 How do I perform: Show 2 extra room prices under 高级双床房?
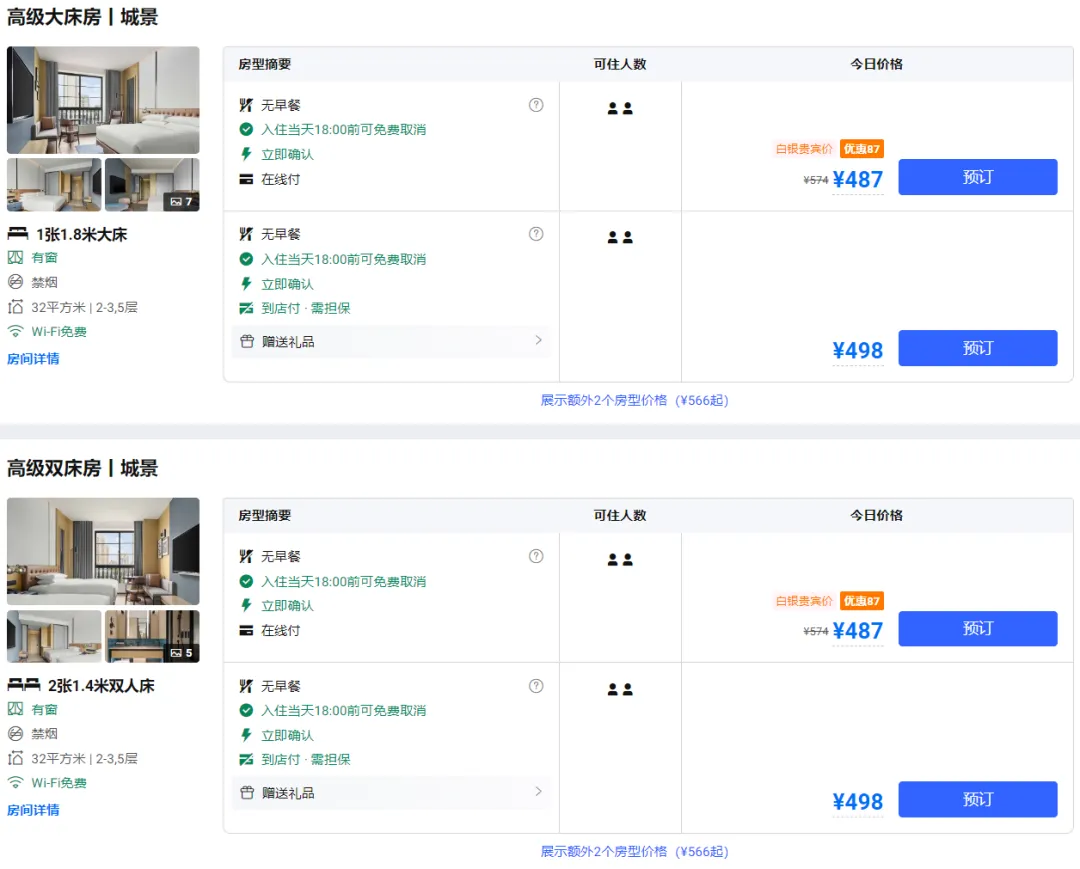(634, 852)
